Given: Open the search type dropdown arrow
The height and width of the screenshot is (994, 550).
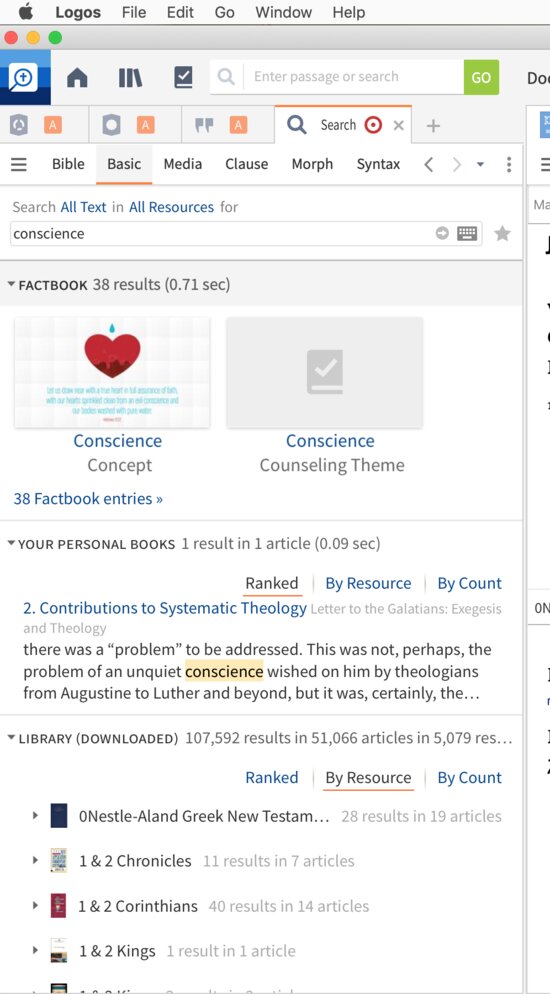Looking at the screenshot, I should [480, 165].
